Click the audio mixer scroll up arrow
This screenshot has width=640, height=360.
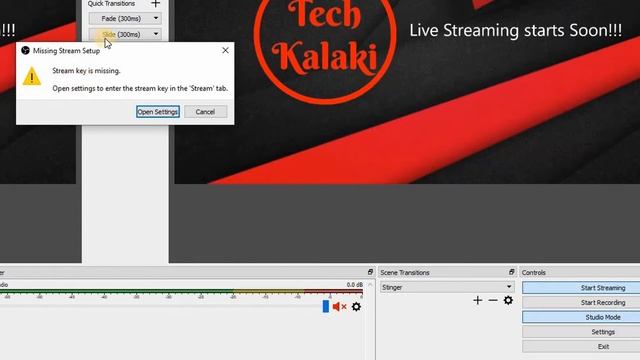click(x=370, y=284)
